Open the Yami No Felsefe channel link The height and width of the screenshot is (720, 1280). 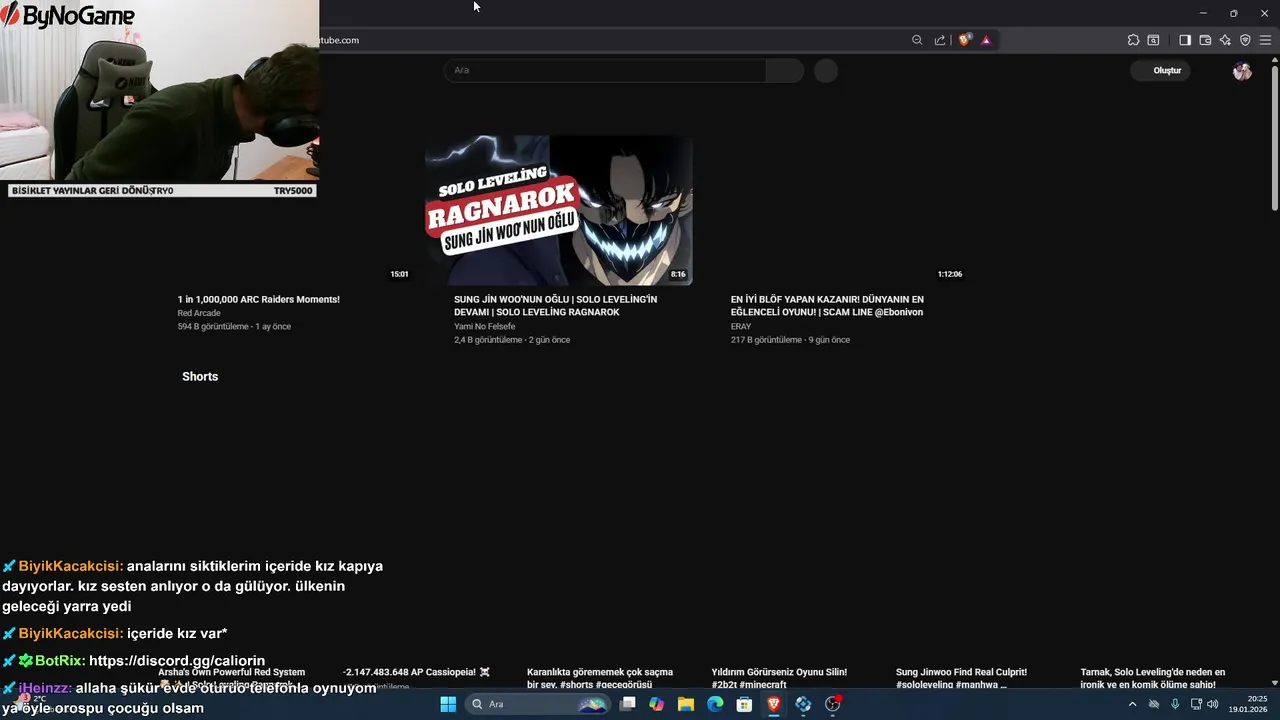coord(485,326)
